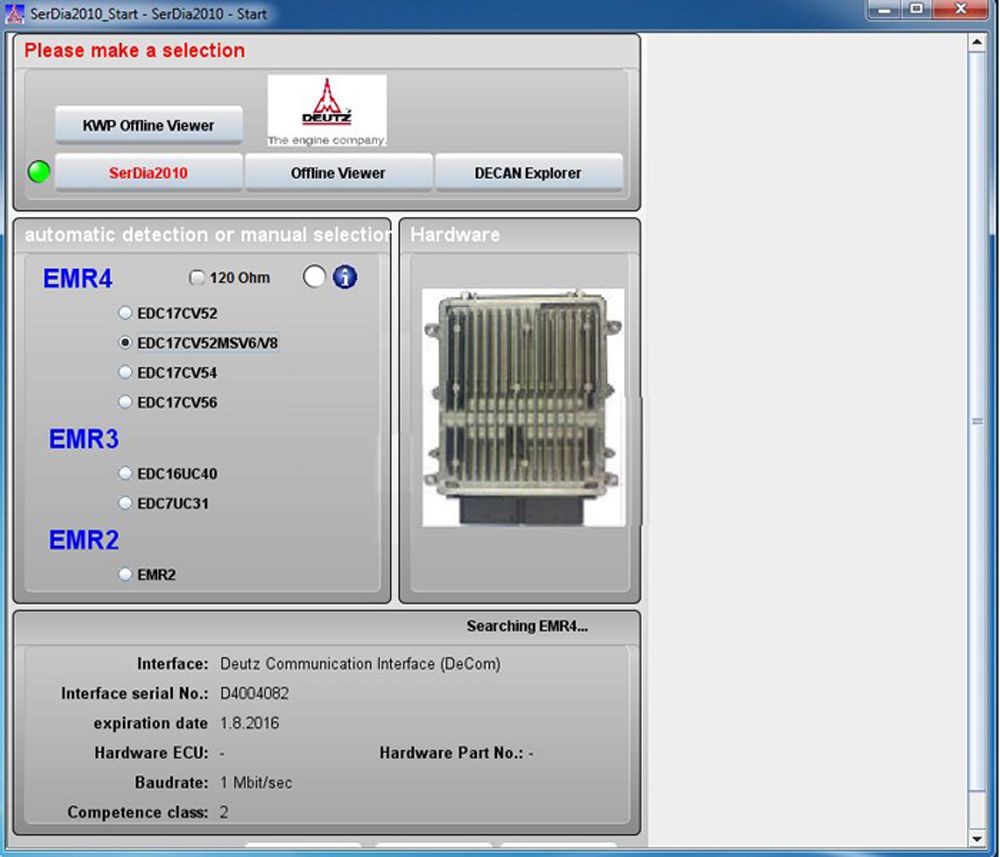Click the blue info icon next to EMR4
The height and width of the screenshot is (857, 1000).
[345, 277]
